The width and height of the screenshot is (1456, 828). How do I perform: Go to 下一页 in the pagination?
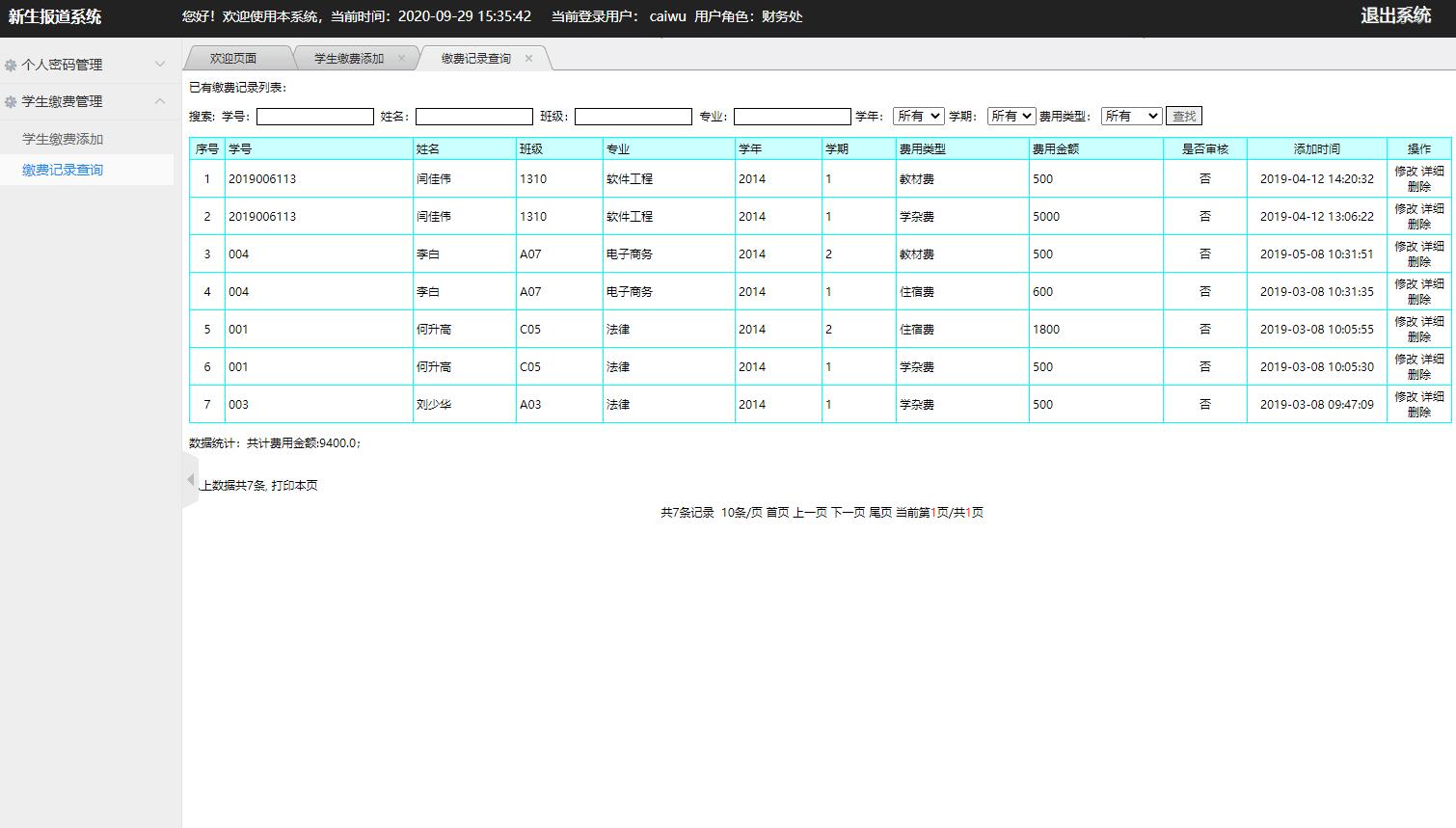[x=848, y=513]
